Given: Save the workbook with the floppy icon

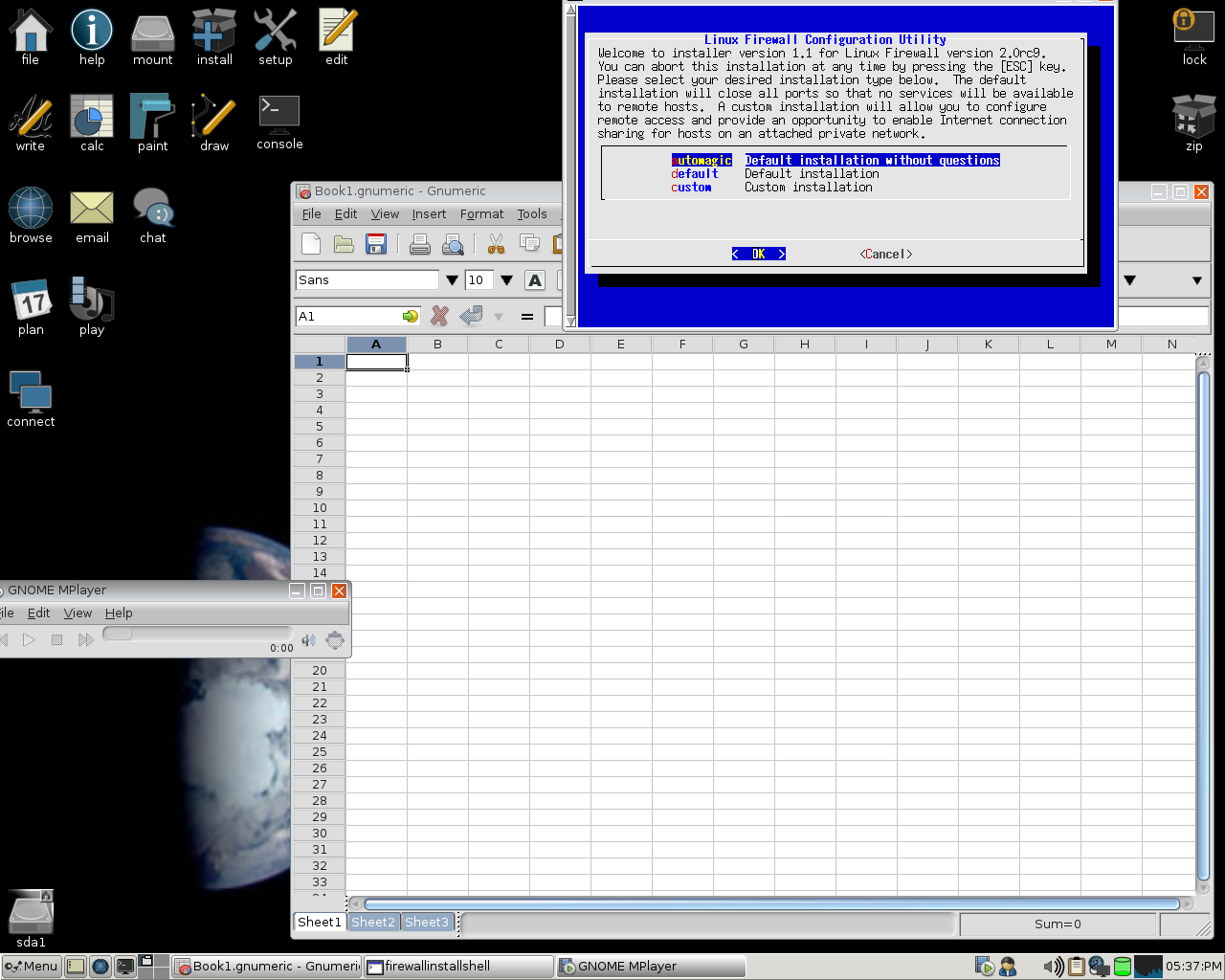Looking at the screenshot, I should [376, 244].
